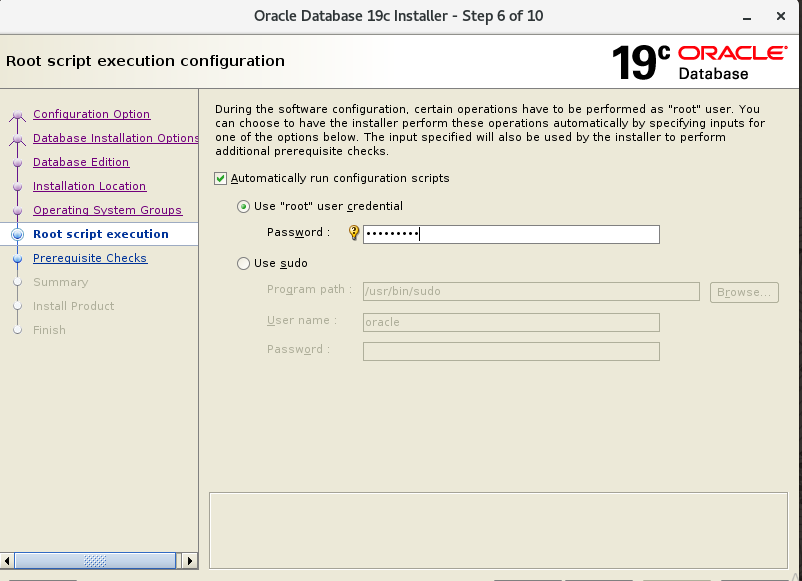Minimize the Oracle installer window

pyautogui.click(x=747, y=17)
